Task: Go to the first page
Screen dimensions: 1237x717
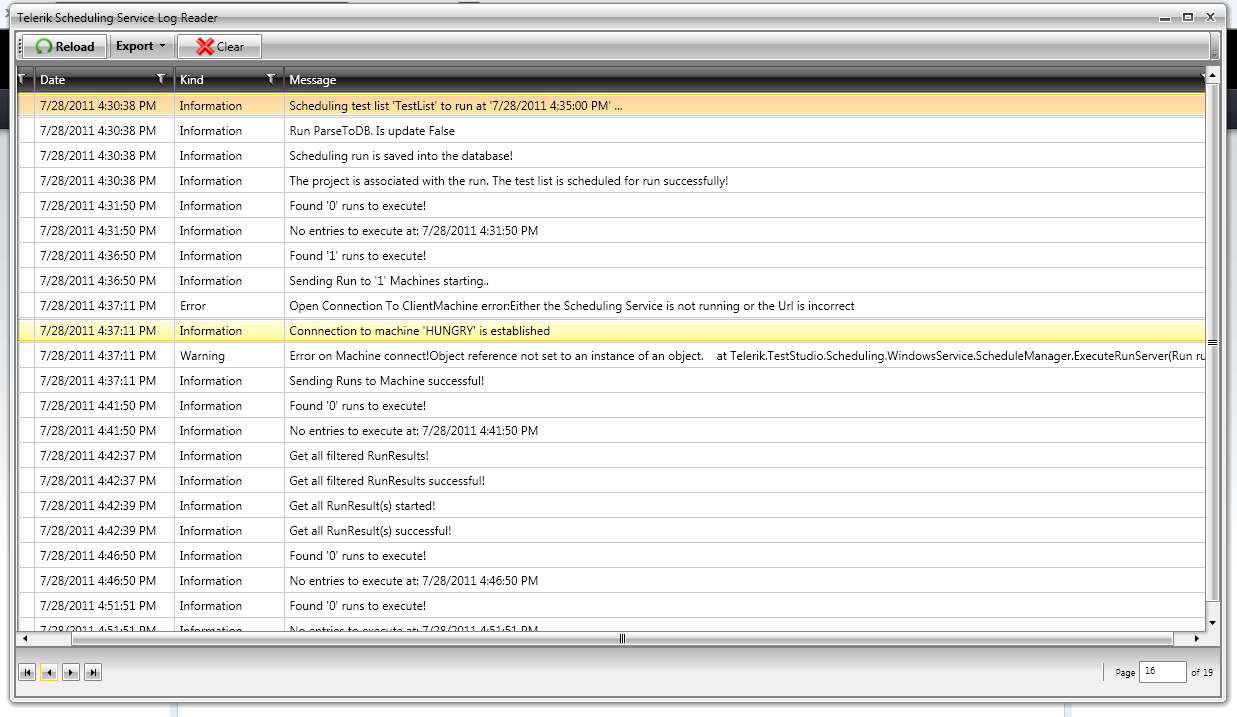Action: coord(27,673)
